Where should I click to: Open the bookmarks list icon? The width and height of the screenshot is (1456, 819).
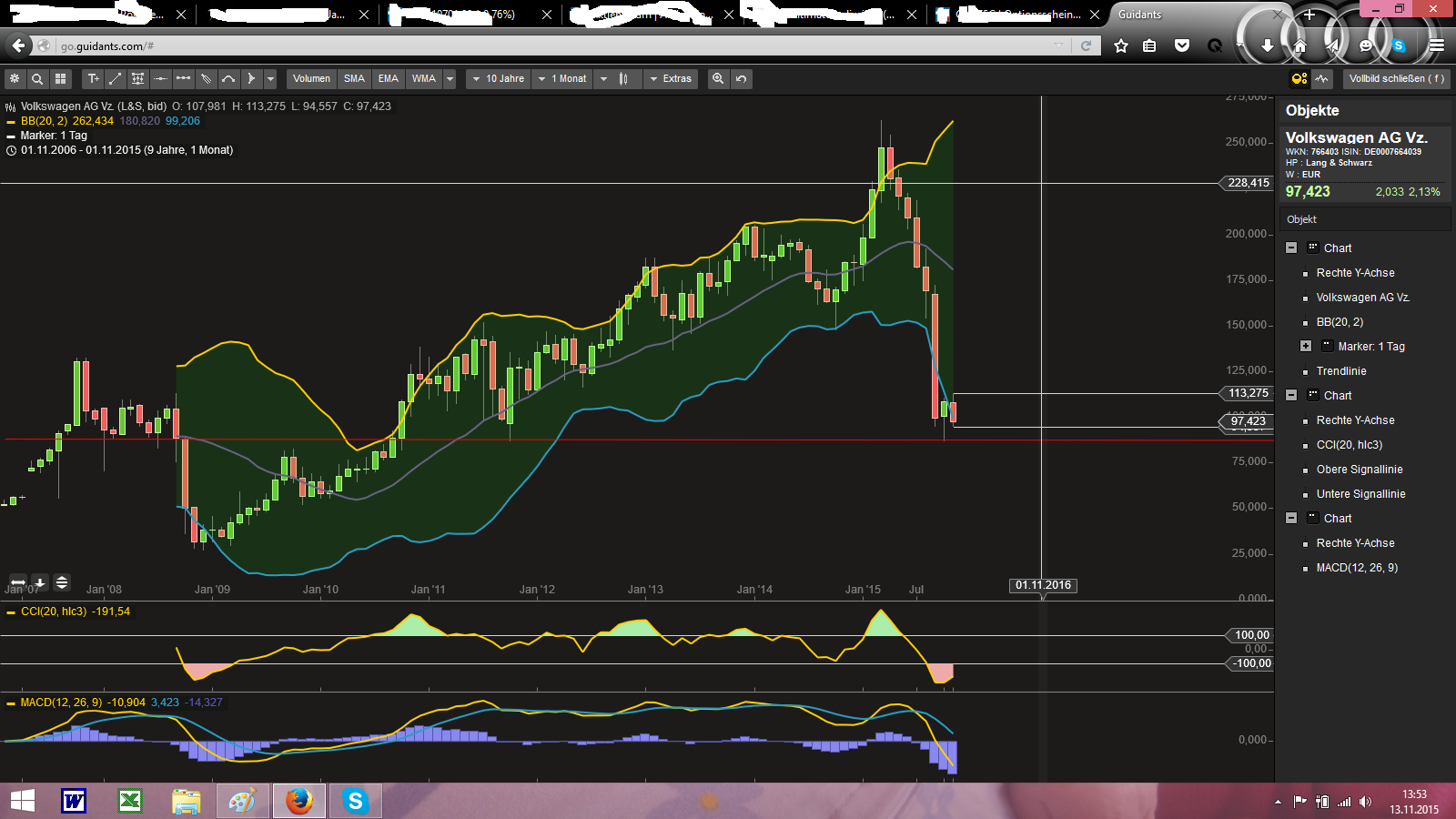[1150, 45]
